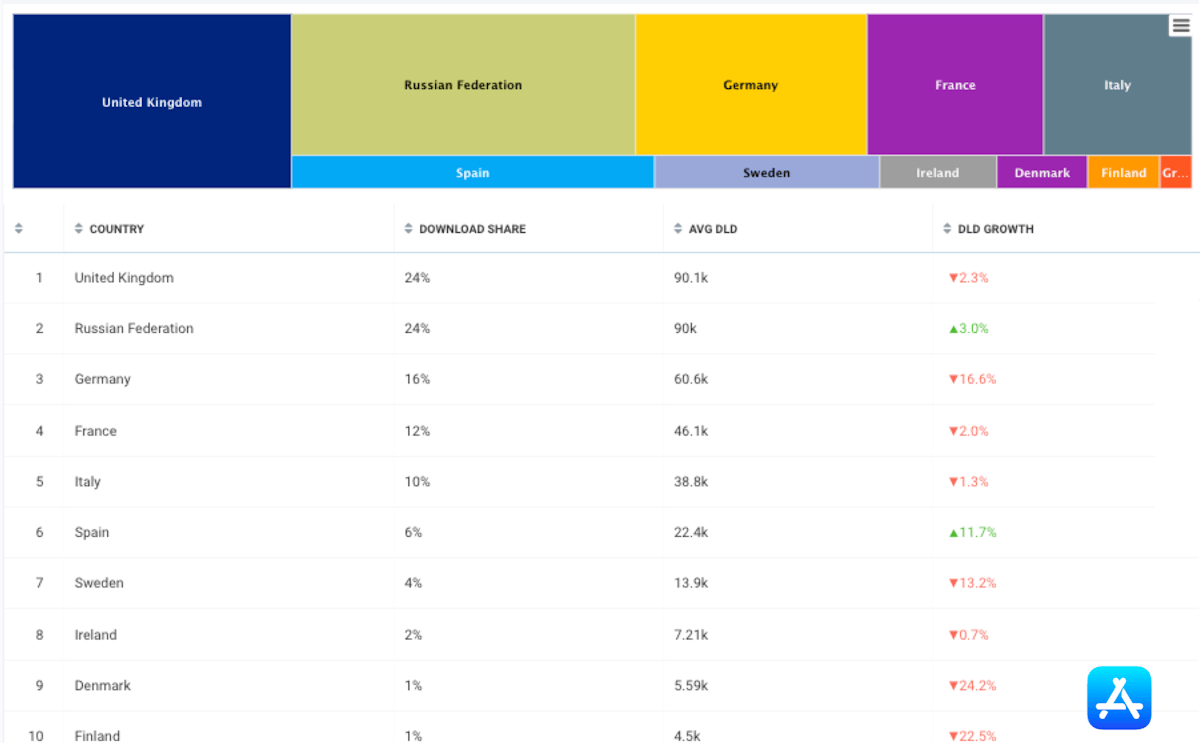Click the purple France treemap tile
1200x743 pixels.
(955, 85)
